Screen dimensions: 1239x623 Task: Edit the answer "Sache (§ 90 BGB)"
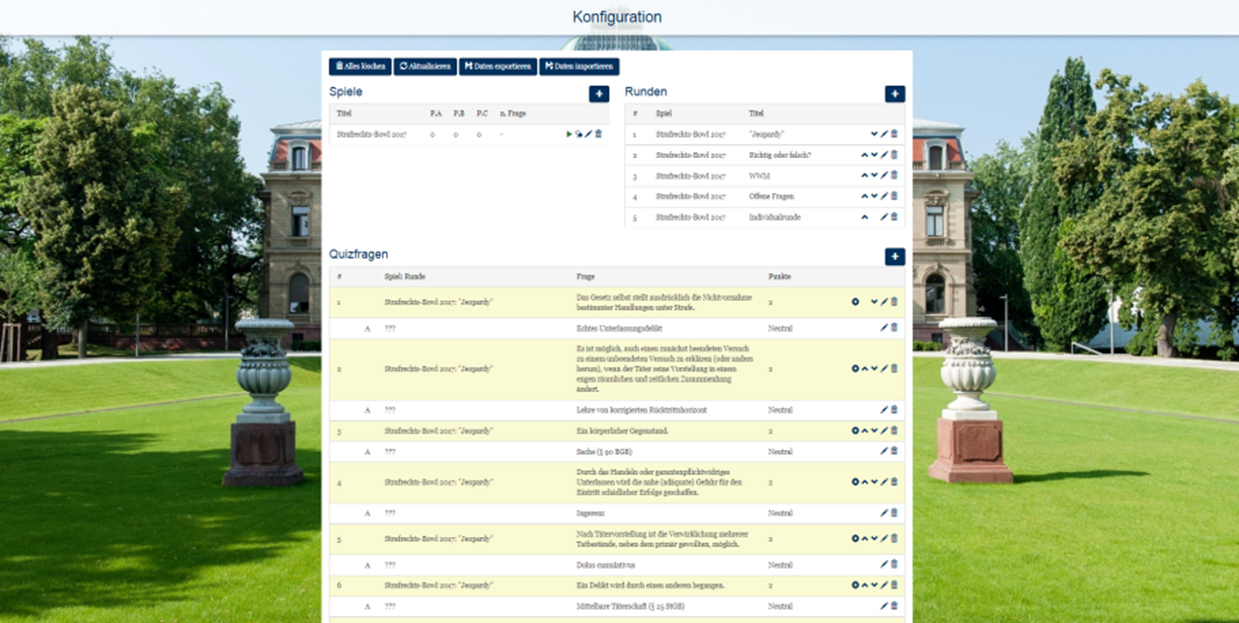tap(884, 451)
